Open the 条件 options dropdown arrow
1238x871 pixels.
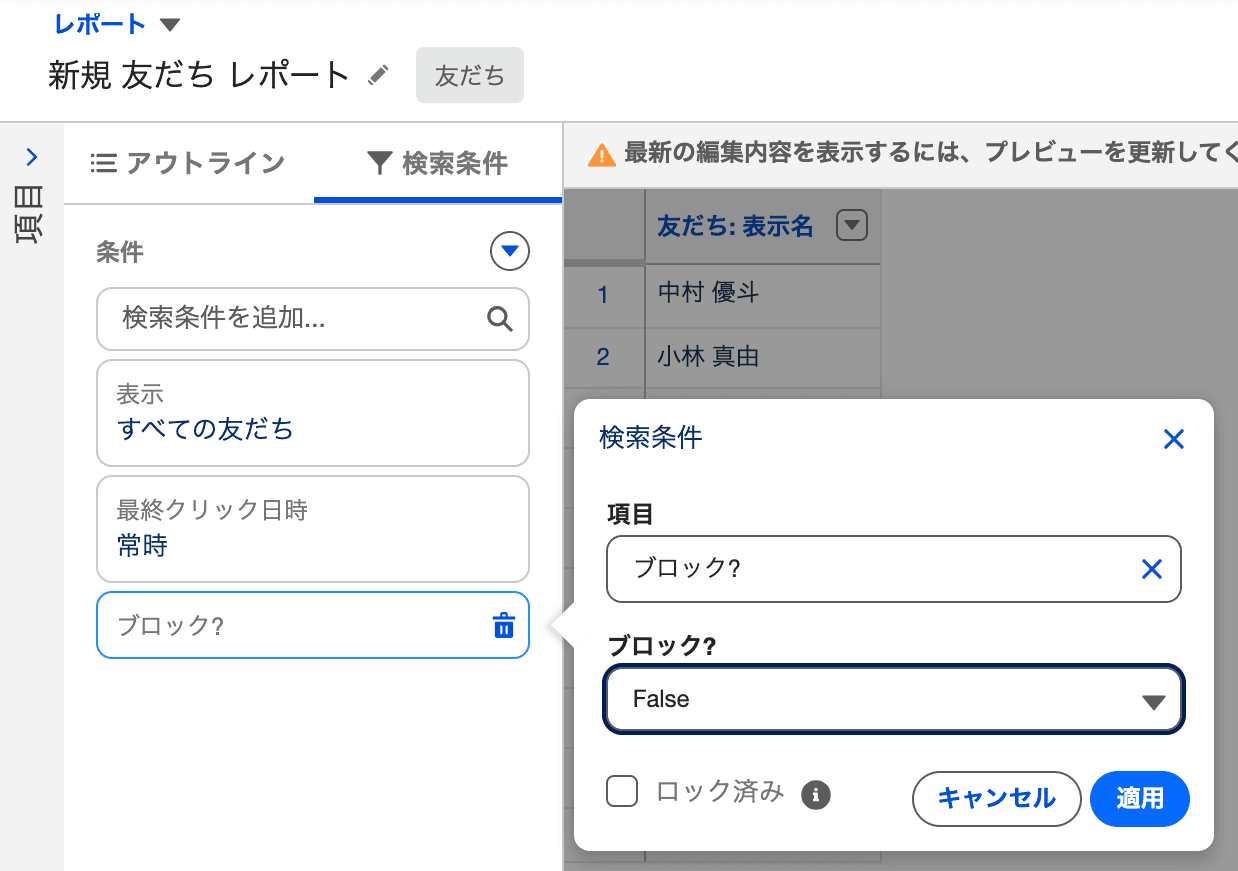pyautogui.click(x=510, y=251)
